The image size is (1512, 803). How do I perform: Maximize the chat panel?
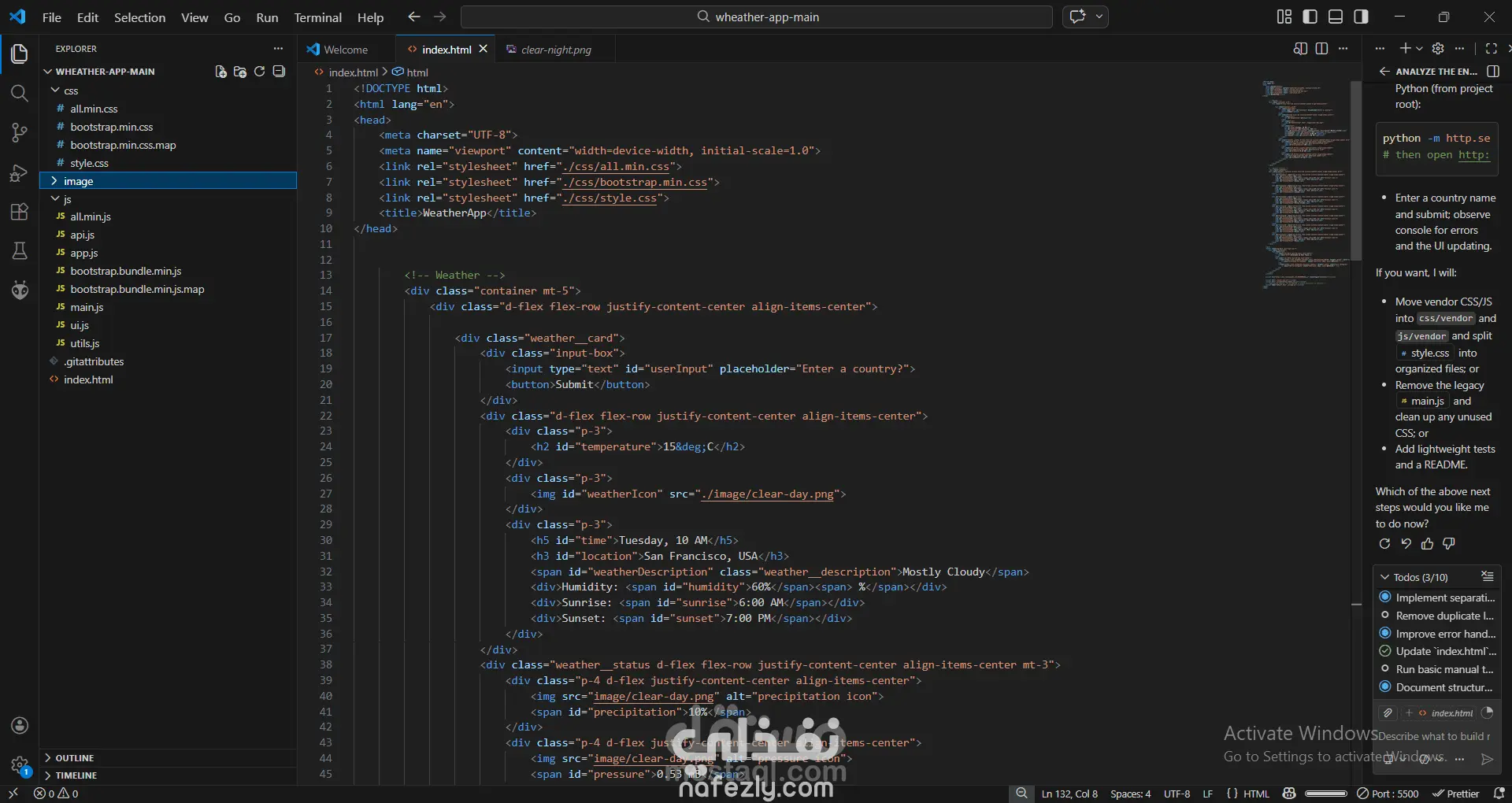(x=1491, y=49)
